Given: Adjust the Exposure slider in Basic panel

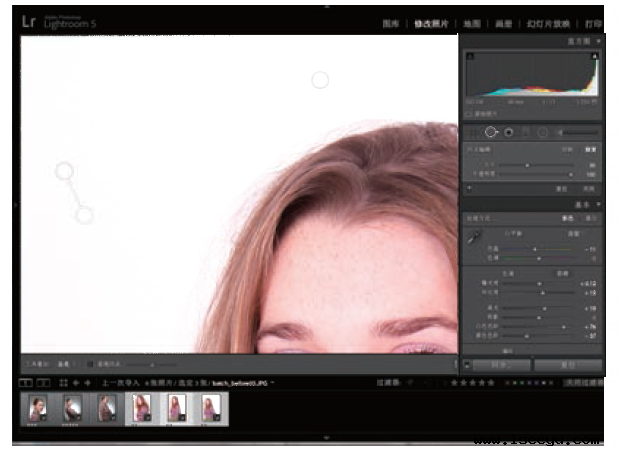Looking at the screenshot, I should pos(537,283).
